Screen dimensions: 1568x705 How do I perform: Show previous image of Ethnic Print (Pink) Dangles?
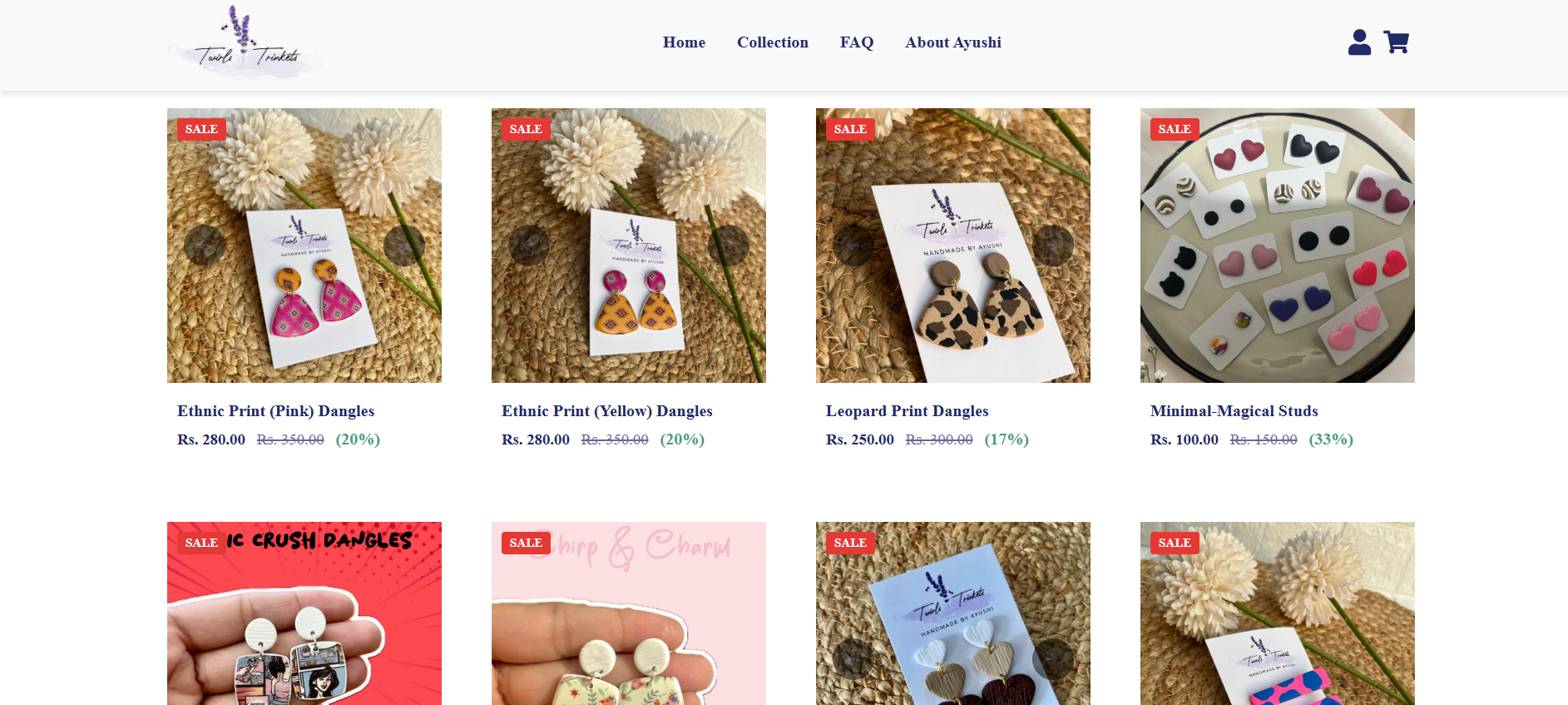point(205,246)
